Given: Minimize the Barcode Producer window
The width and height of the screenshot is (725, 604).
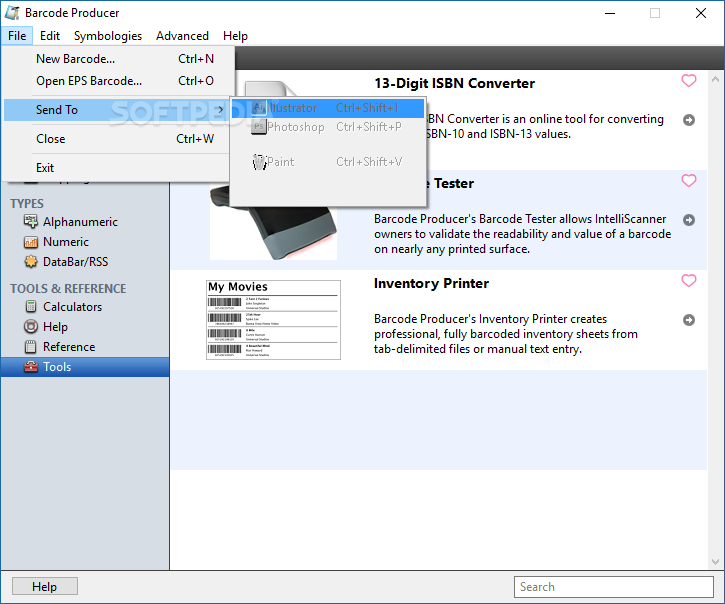Looking at the screenshot, I should click(x=610, y=13).
